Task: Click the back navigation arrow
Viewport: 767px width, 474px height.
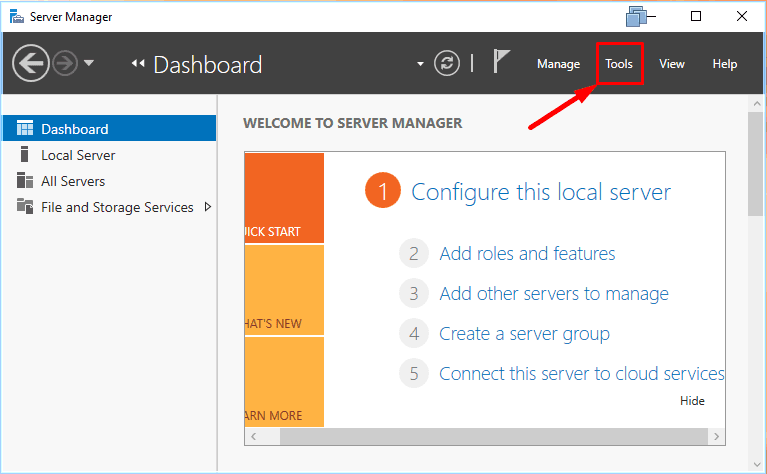Action: point(30,63)
